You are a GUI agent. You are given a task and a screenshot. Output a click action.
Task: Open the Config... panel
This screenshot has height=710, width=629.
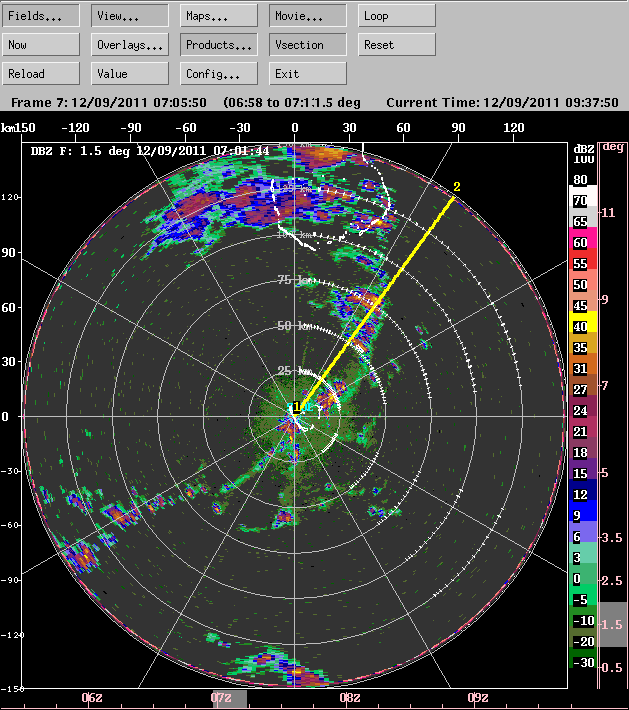pyautogui.click(x=219, y=74)
